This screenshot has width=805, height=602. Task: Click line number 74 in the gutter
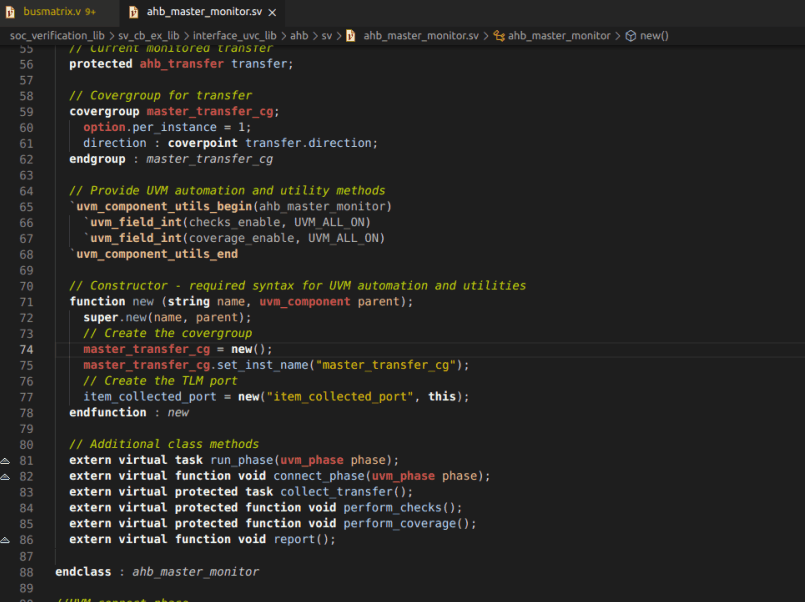pos(26,349)
